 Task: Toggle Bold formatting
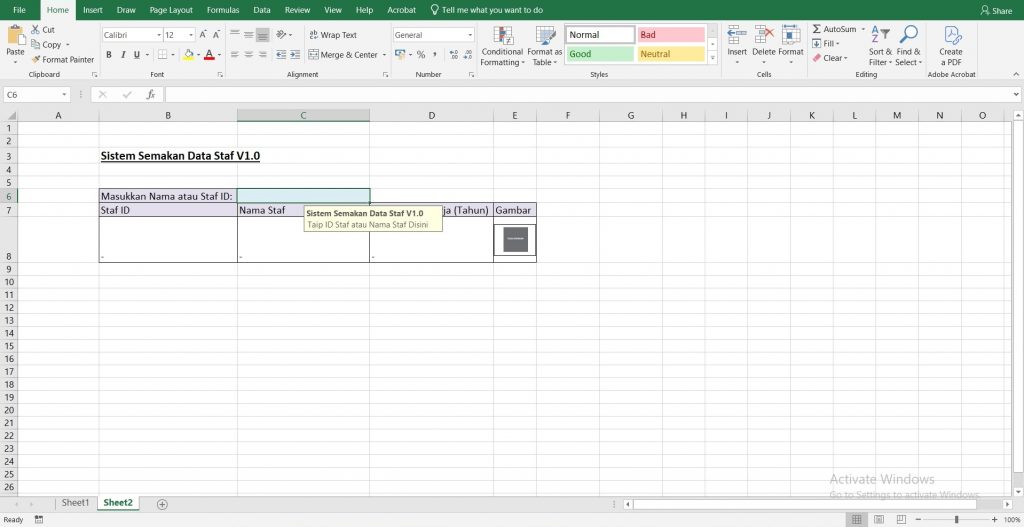click(x=109, y=55)
